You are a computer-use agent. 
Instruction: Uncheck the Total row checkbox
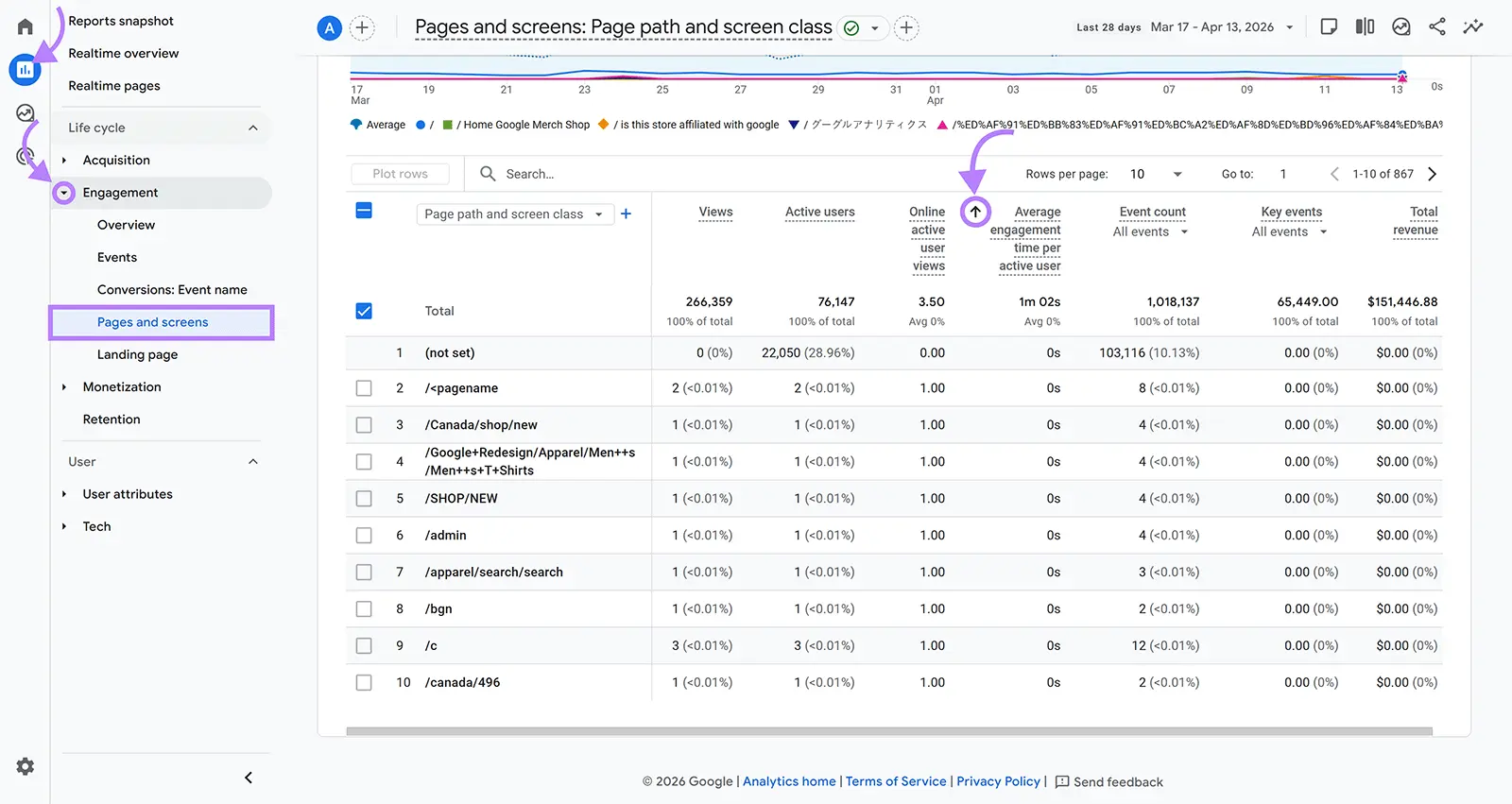coord(364,311)
